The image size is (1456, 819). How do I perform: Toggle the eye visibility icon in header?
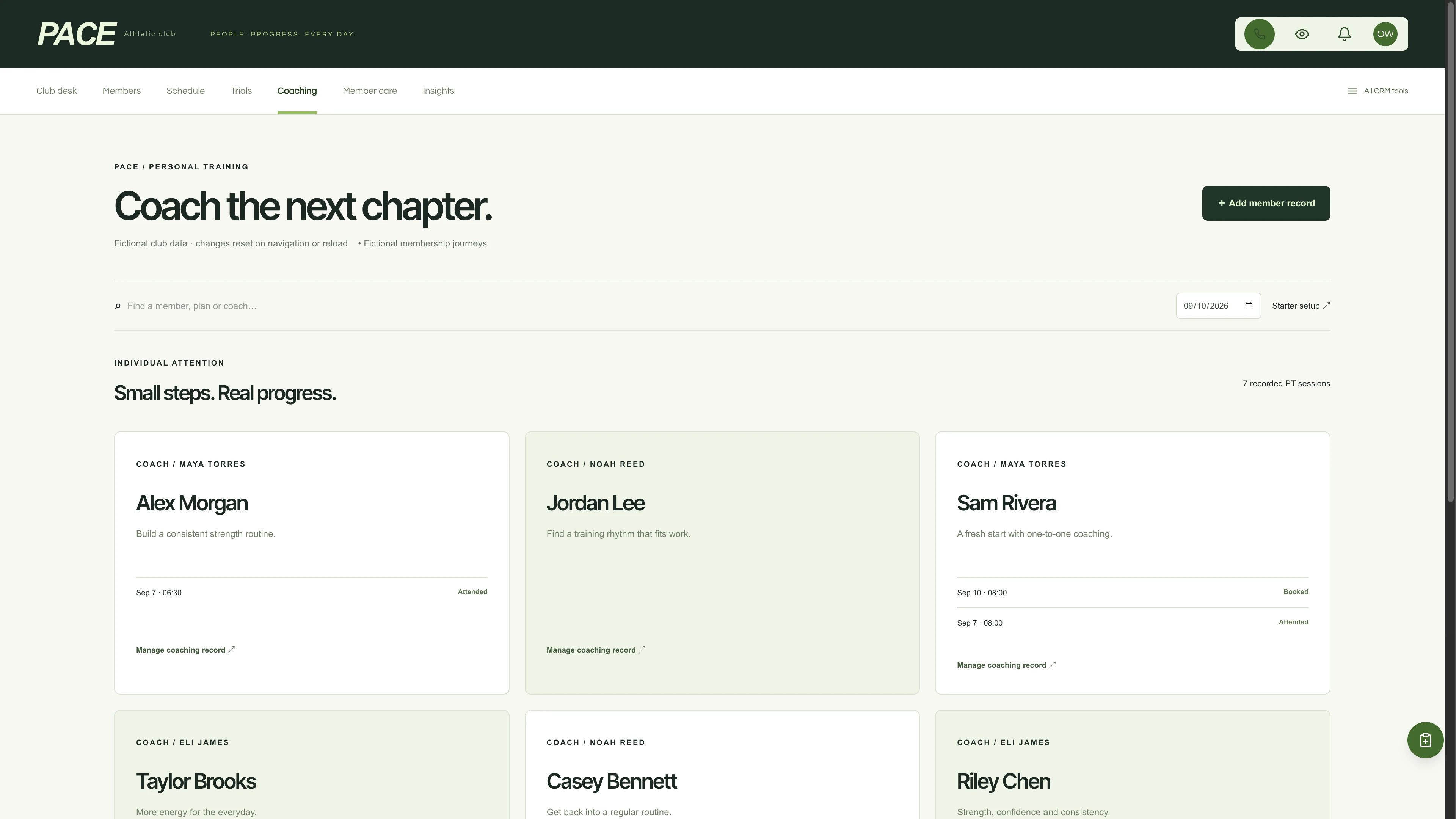1302,34
